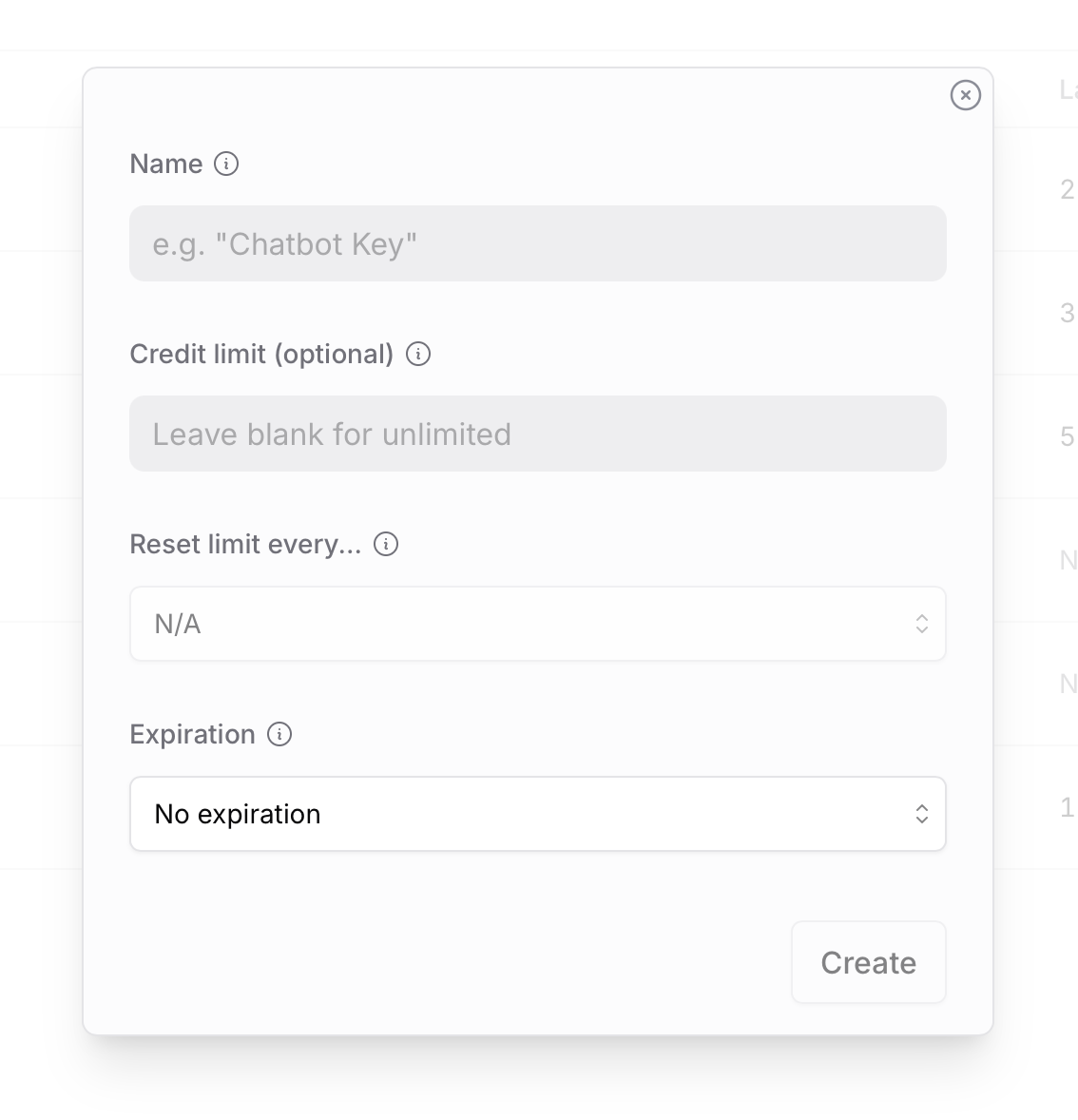Click the Expiration info icon

[279, 733]
